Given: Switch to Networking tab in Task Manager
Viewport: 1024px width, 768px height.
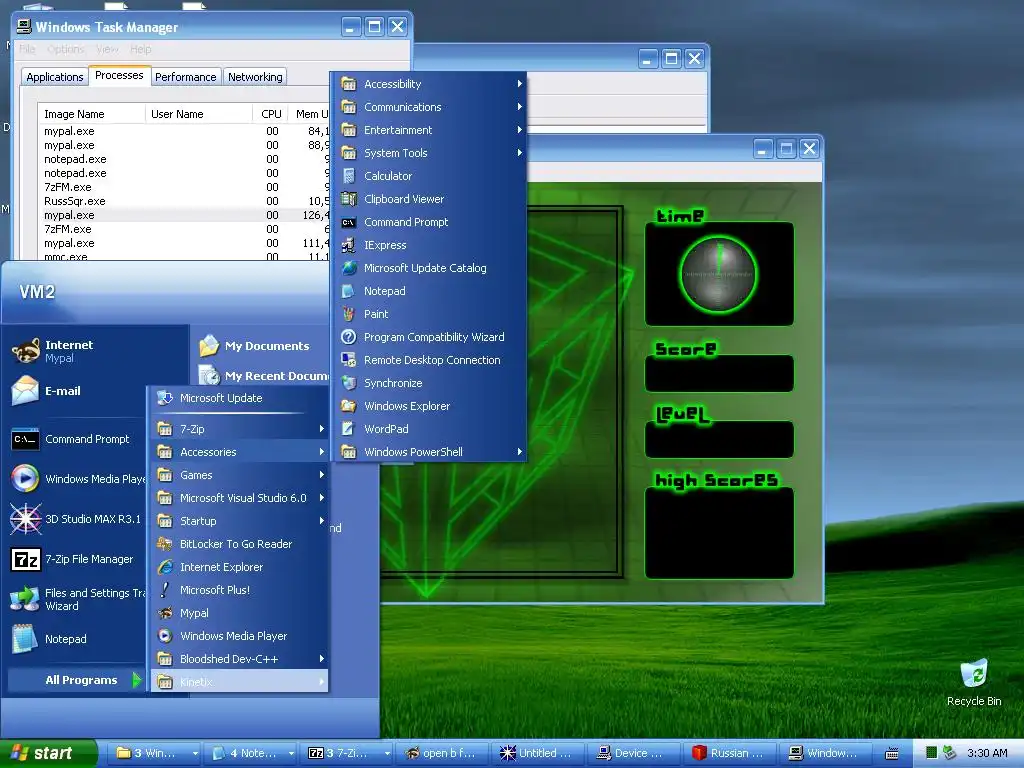Looking at the screenshot, I should (x=255, y=77).
